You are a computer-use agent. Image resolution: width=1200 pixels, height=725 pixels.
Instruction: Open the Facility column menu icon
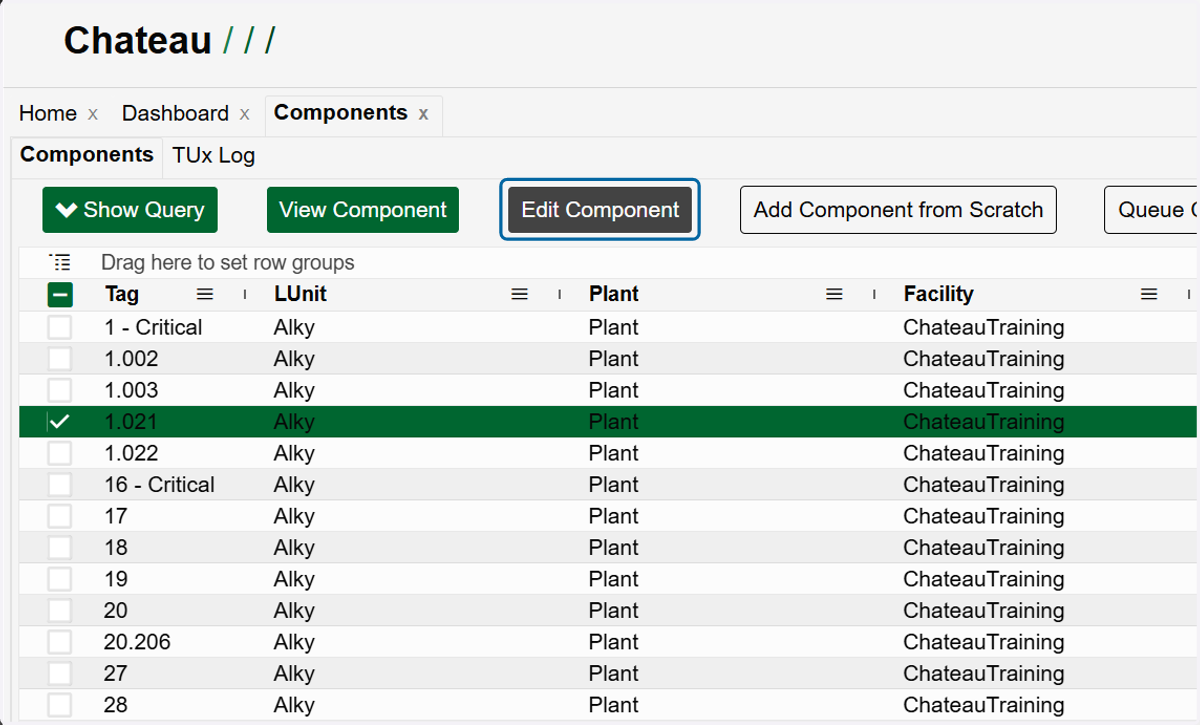(x=1149, y=294)
